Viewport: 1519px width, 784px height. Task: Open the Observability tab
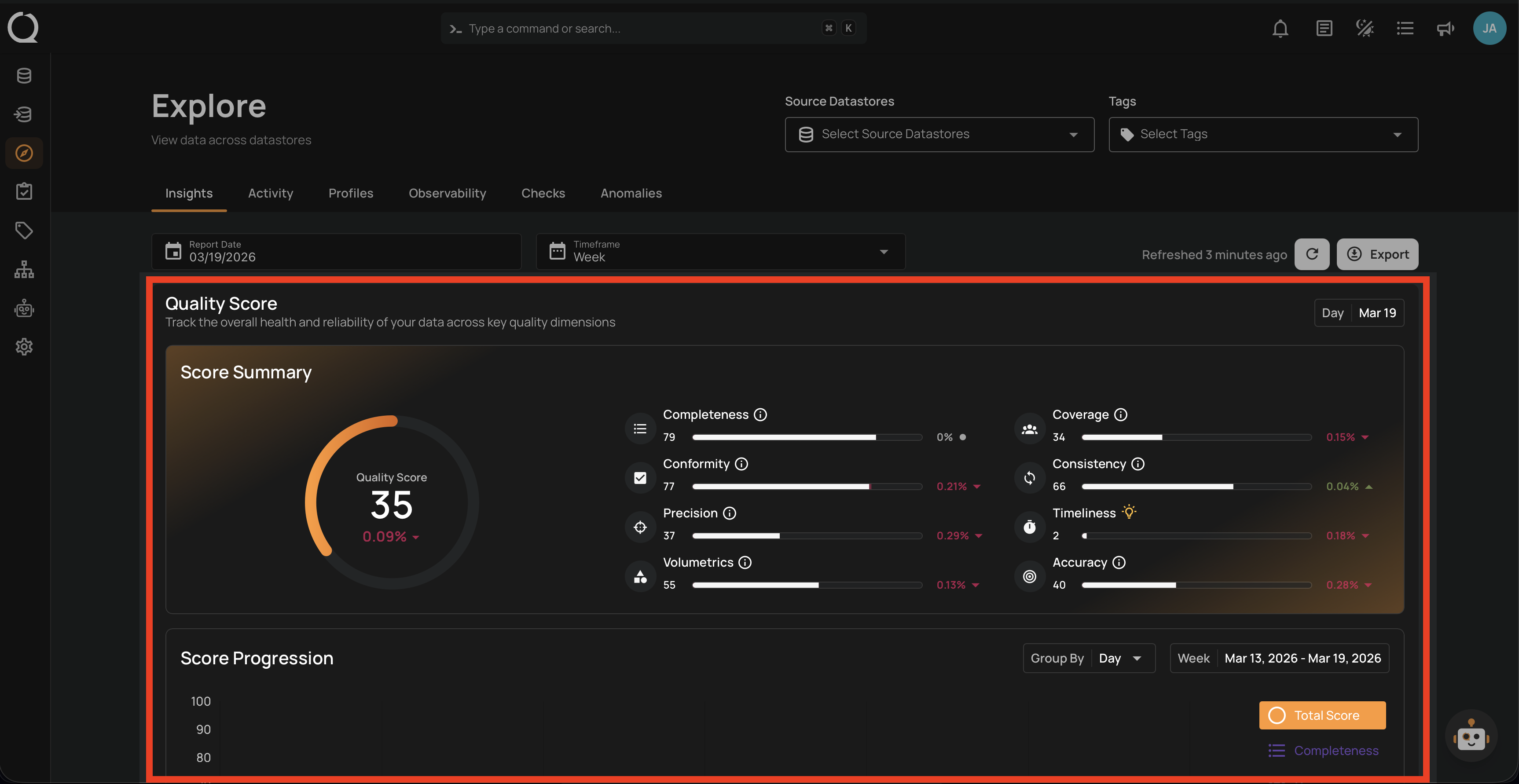447,193
